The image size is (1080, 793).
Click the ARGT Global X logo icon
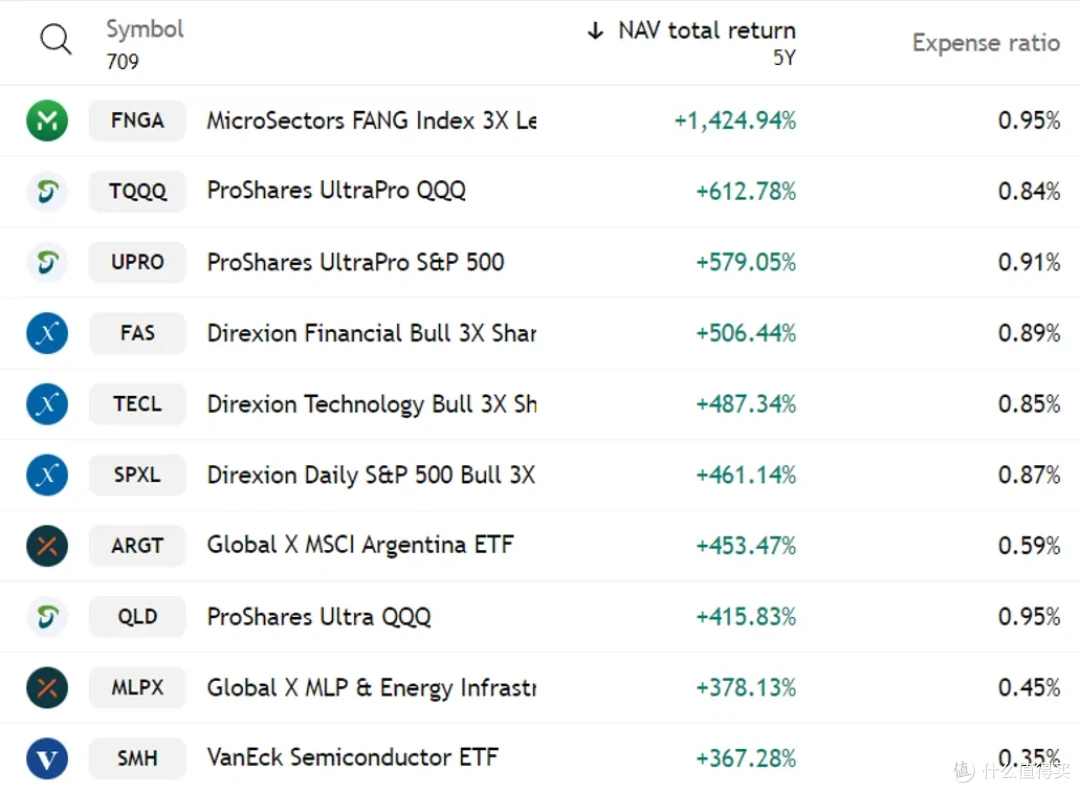coord(47,546)
